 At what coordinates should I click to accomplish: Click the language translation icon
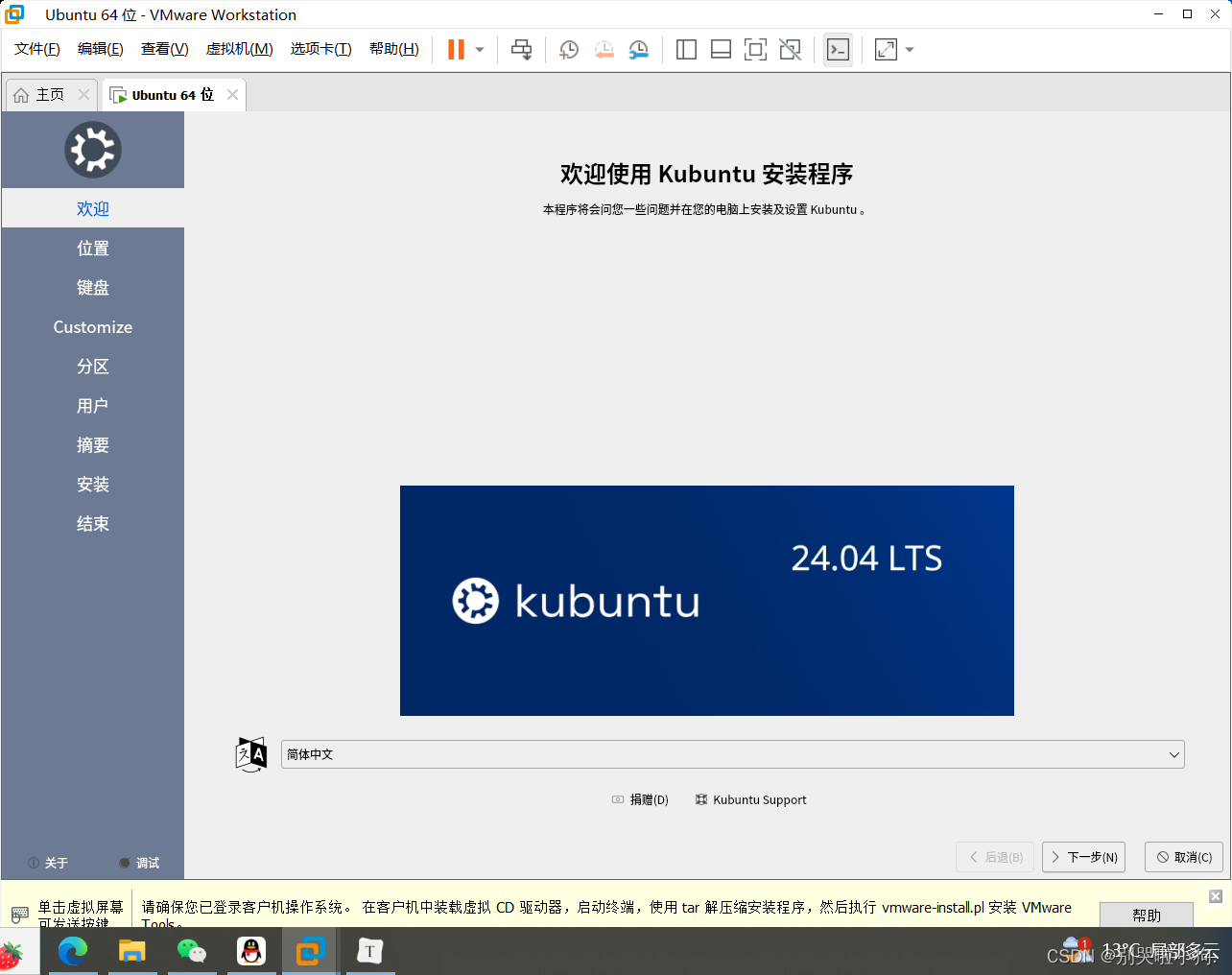pyautogui.click(x=251, y=754)
